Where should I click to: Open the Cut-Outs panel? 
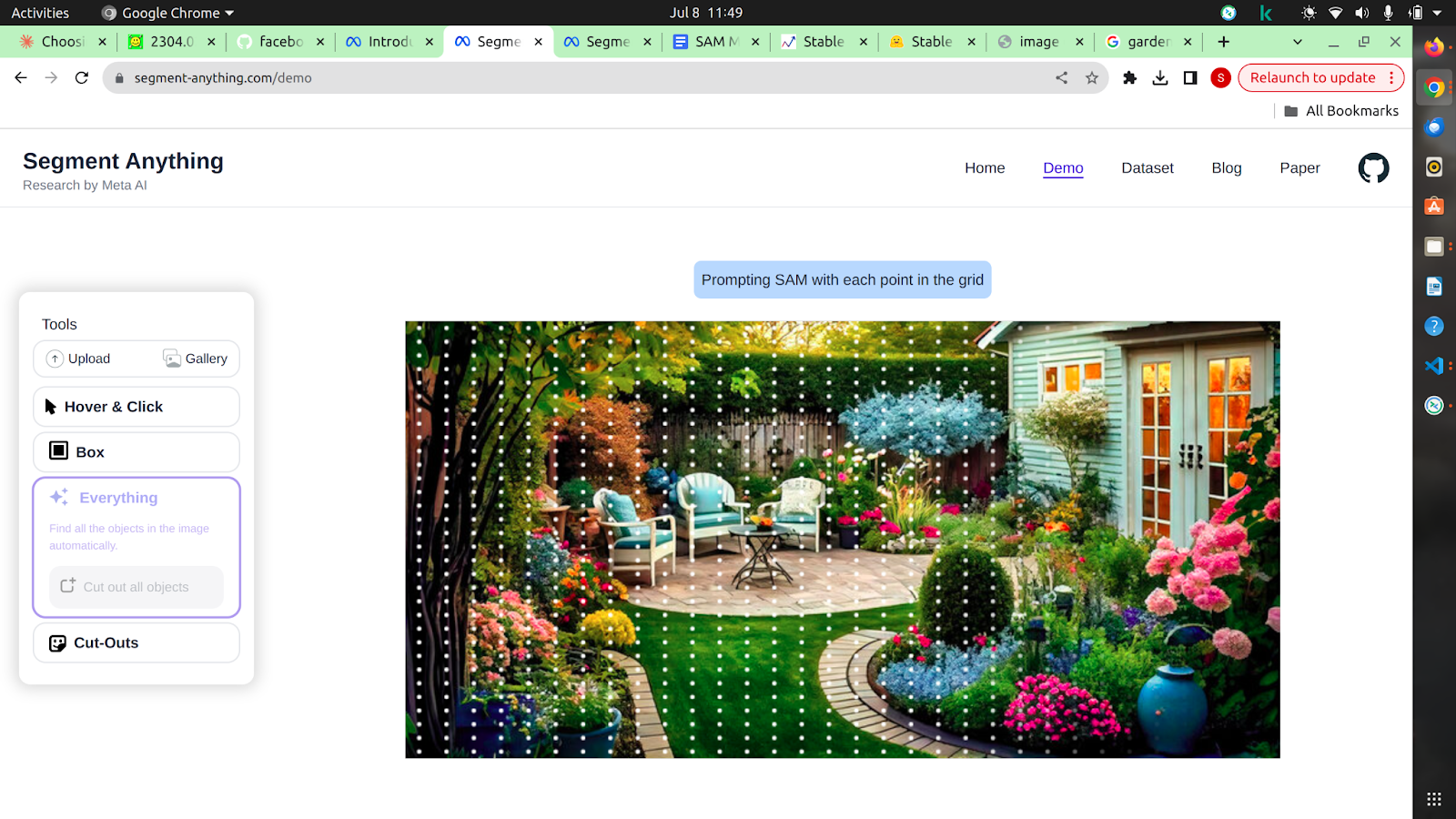[136, 642]
